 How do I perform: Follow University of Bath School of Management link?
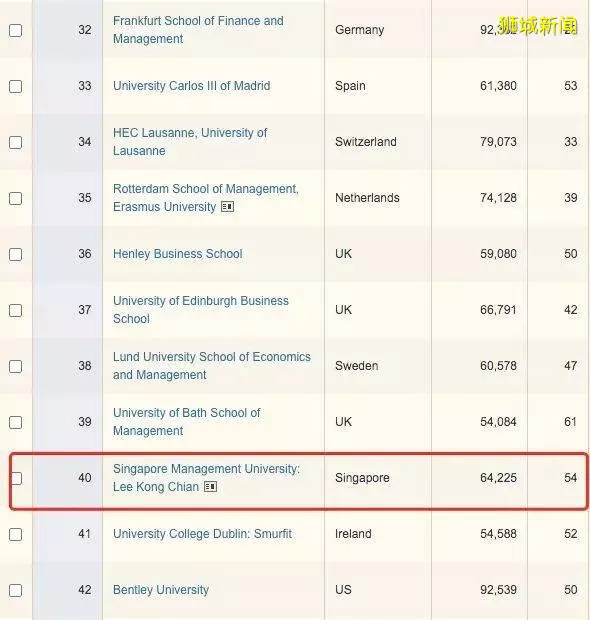(x=187, y=422)
